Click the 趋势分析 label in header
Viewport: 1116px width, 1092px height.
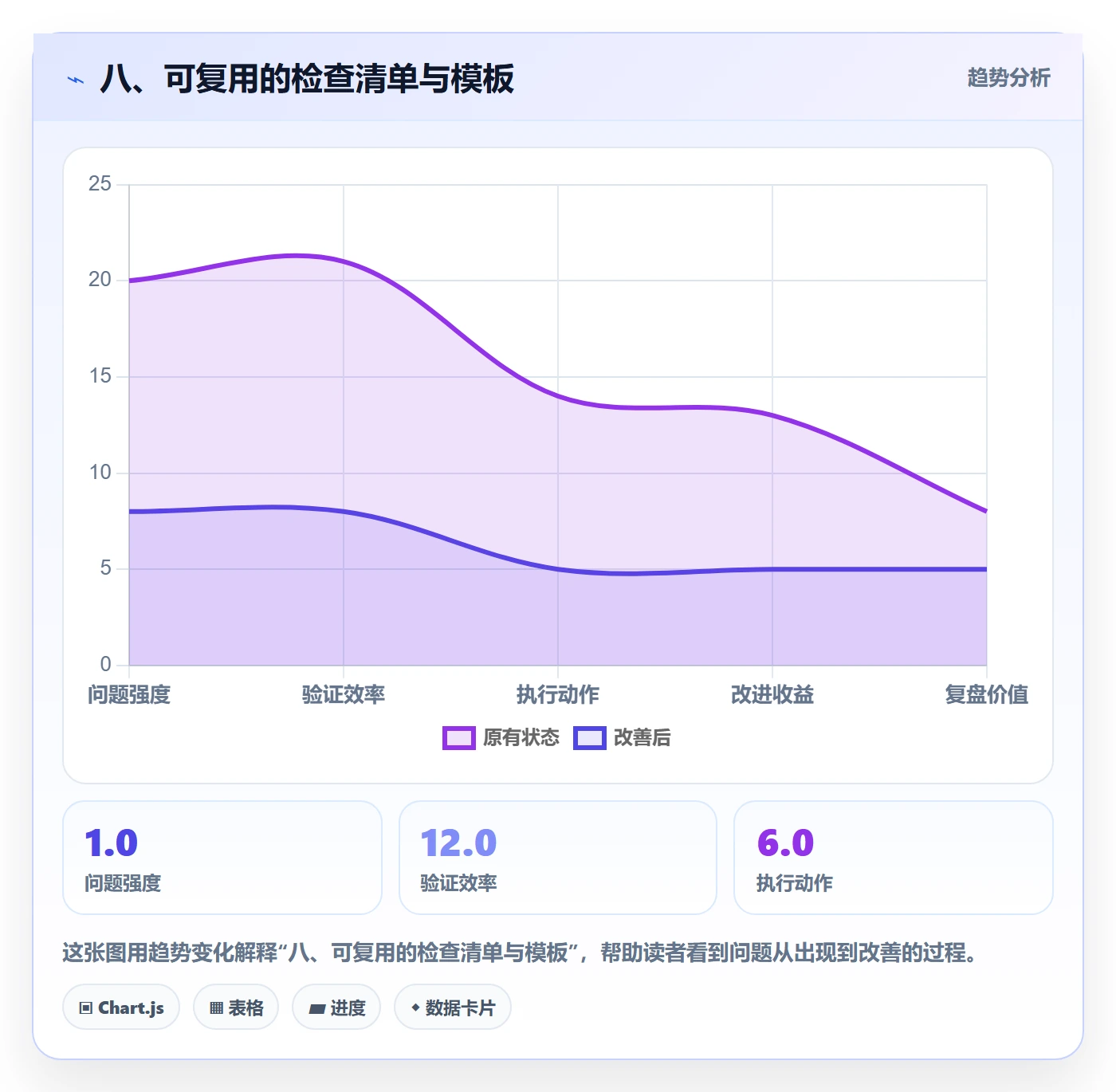click(1008, 78)
